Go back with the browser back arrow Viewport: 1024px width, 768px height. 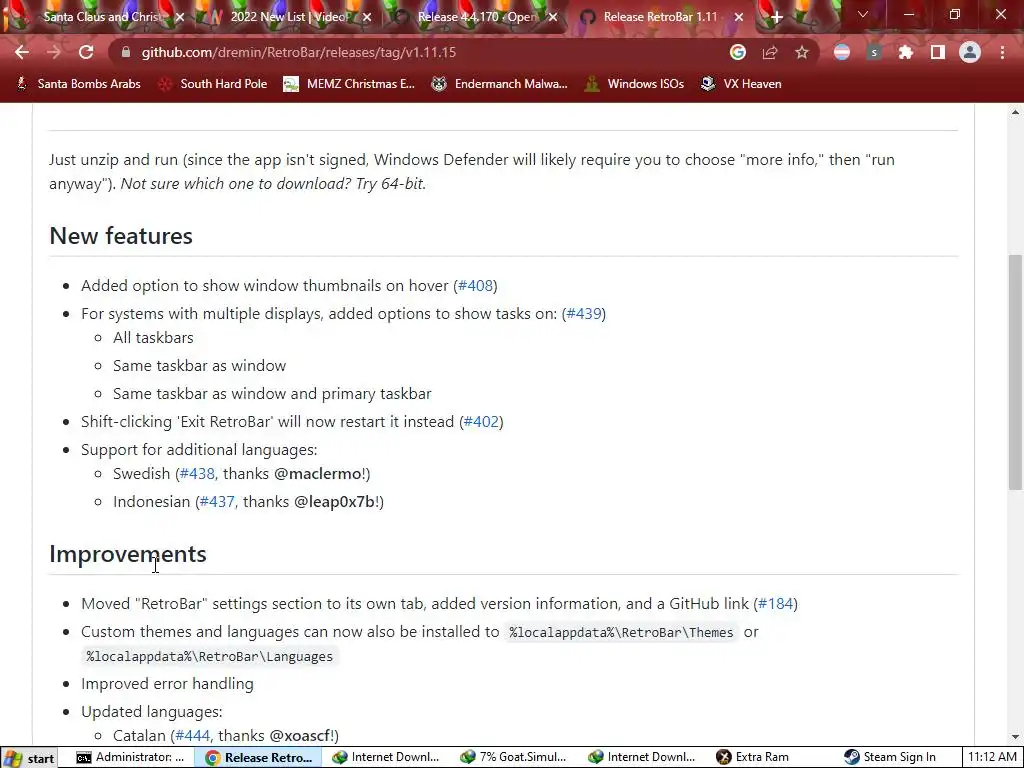22,52
